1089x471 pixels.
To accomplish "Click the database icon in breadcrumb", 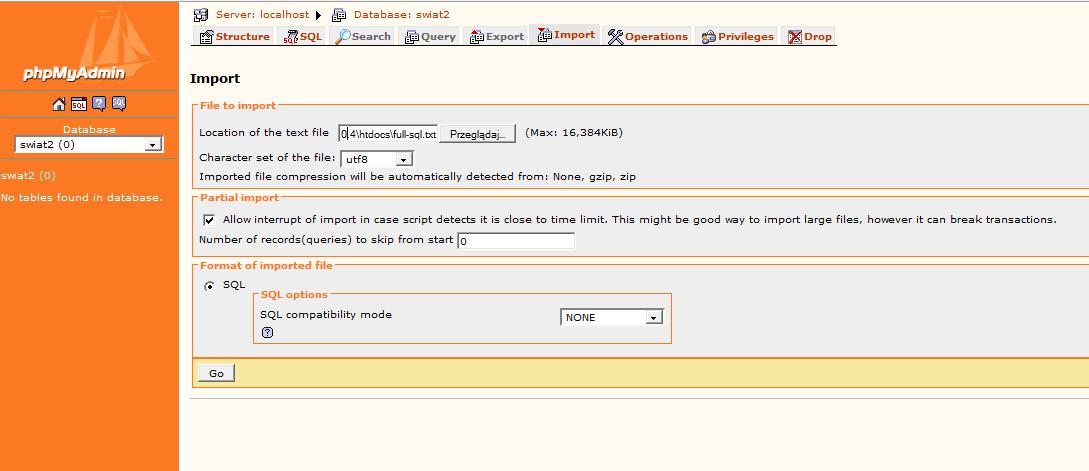I will tap(339, 15).
